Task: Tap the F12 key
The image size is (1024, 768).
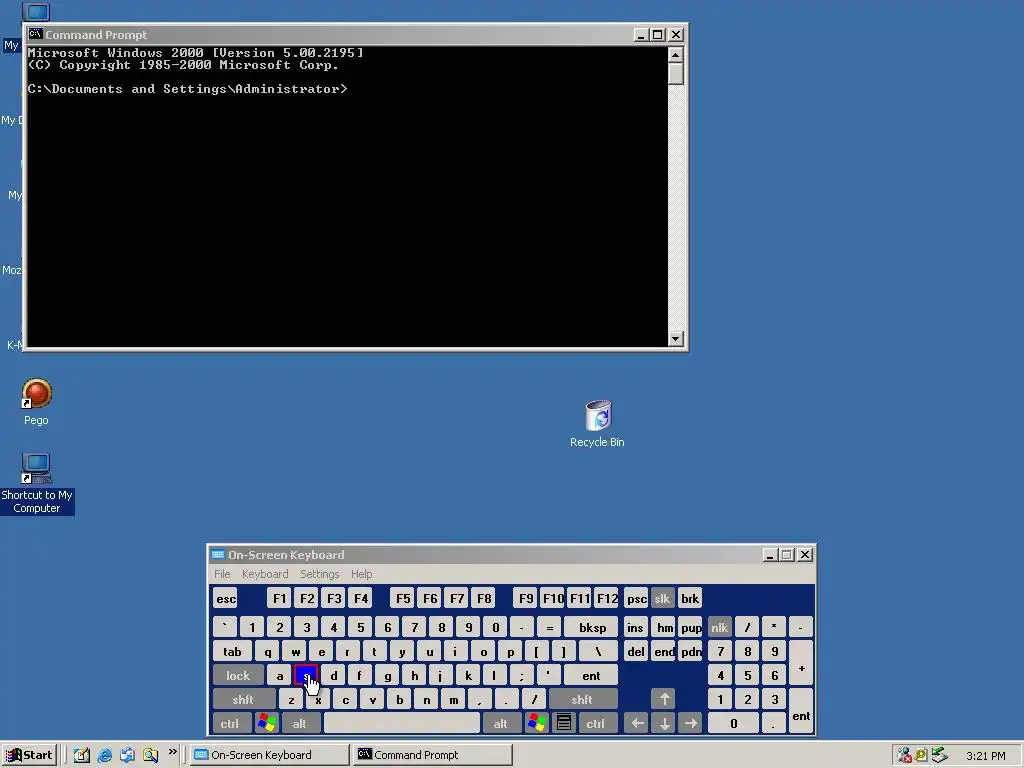Action: click(x=607, y=599)
